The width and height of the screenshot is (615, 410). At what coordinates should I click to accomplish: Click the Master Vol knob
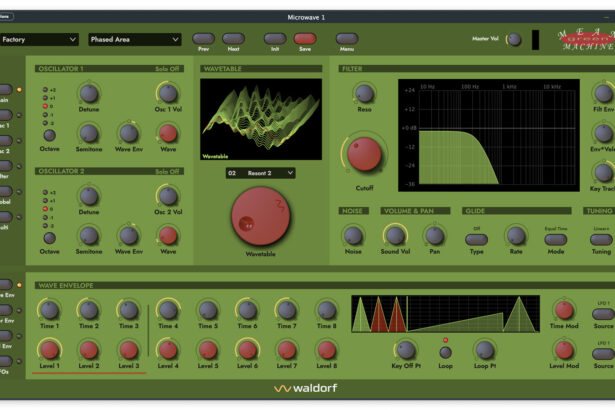click(514, 39)
